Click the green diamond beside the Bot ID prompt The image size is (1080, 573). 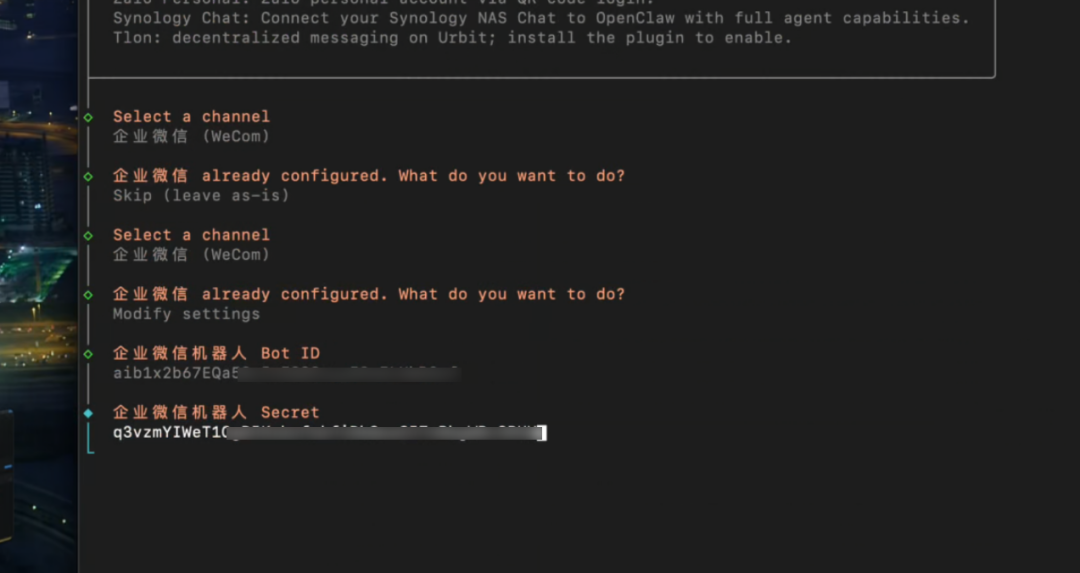pyautogui.click(x=88, y=354)
